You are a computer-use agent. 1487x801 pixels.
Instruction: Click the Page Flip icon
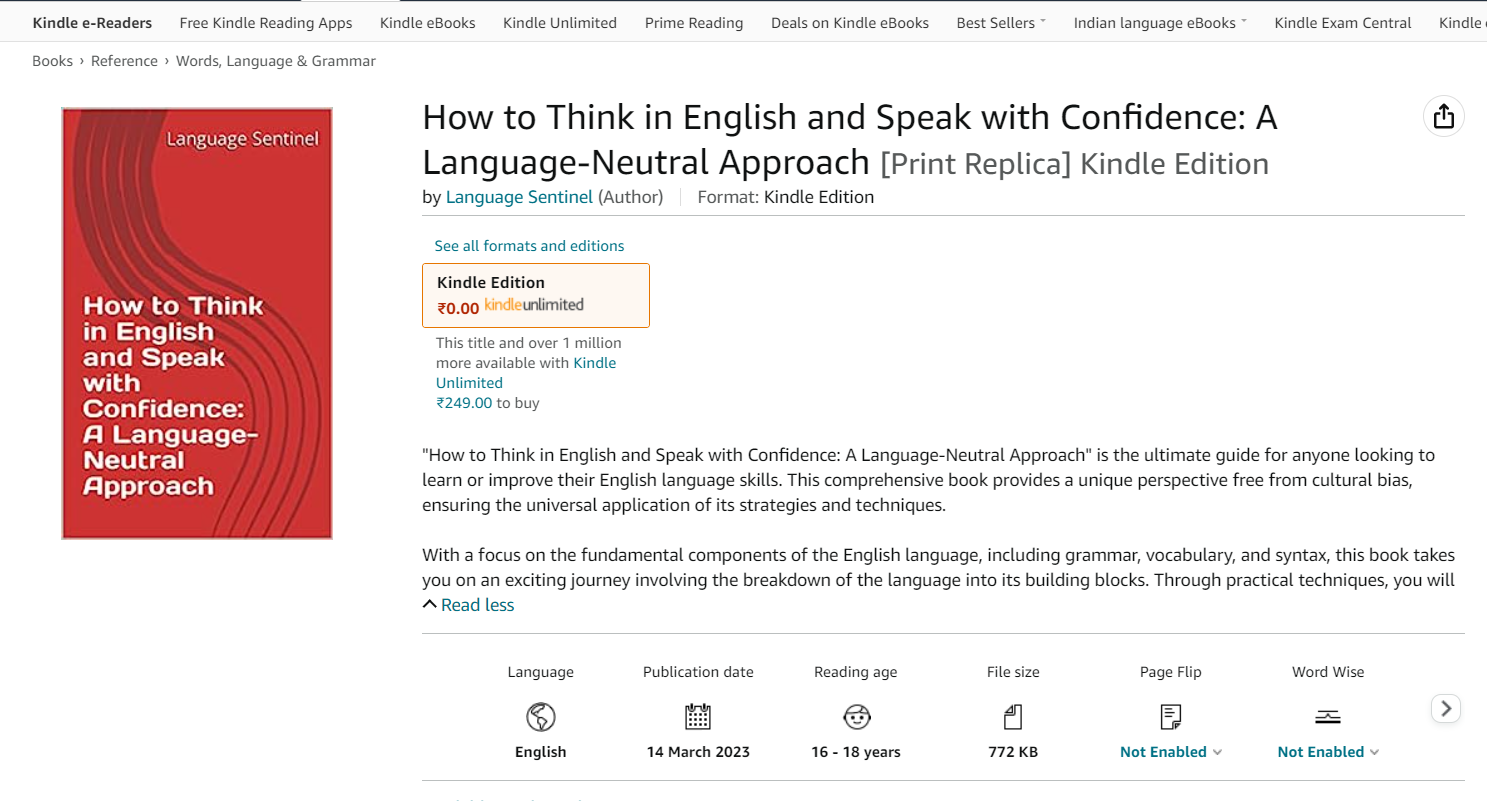point(1170,716)
